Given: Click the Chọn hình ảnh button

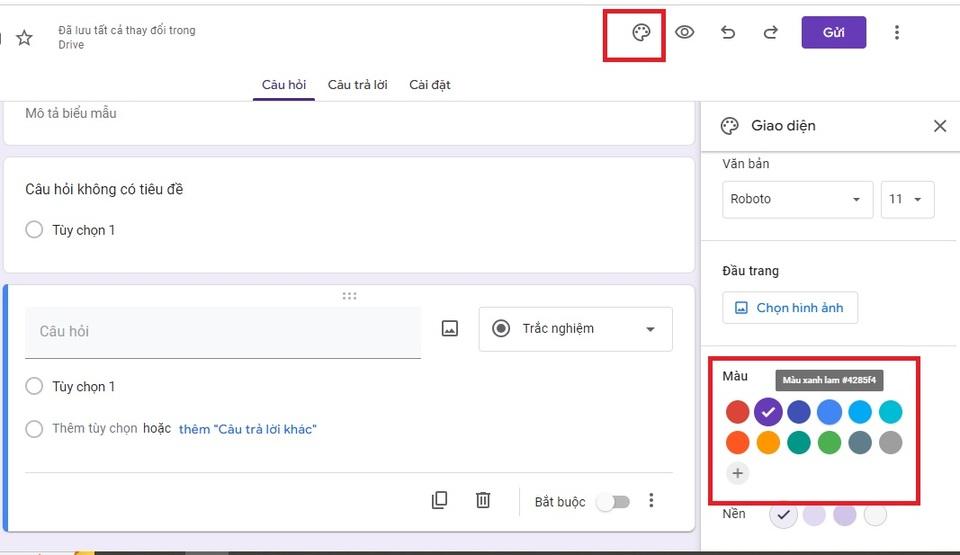Looking at the screenshot, I should (x=789, y=308).
